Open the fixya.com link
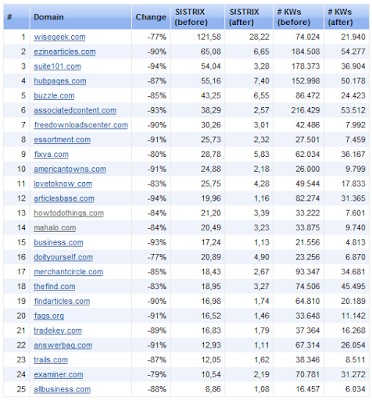Screen dimensions: 372x400 tap(51, 154)
